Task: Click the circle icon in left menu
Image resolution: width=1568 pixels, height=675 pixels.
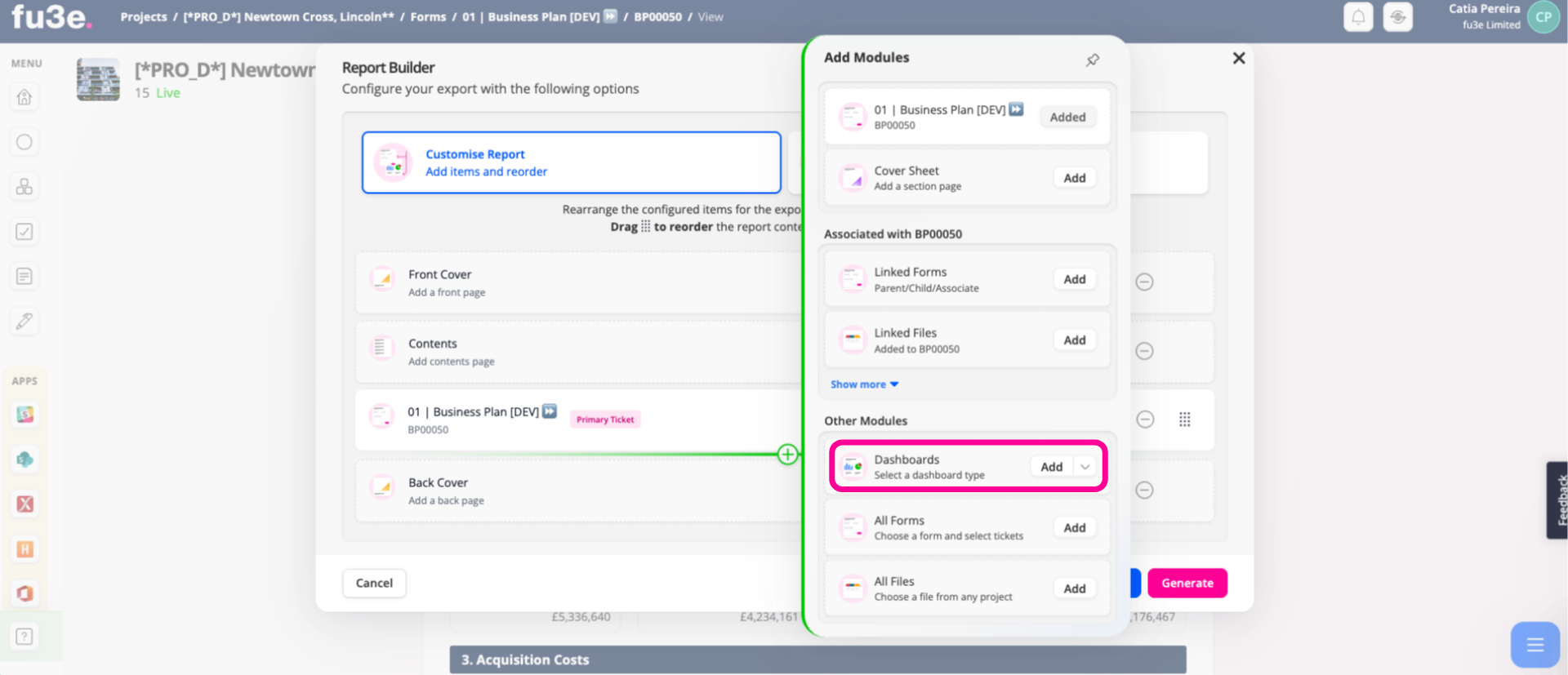Action: 24,142
